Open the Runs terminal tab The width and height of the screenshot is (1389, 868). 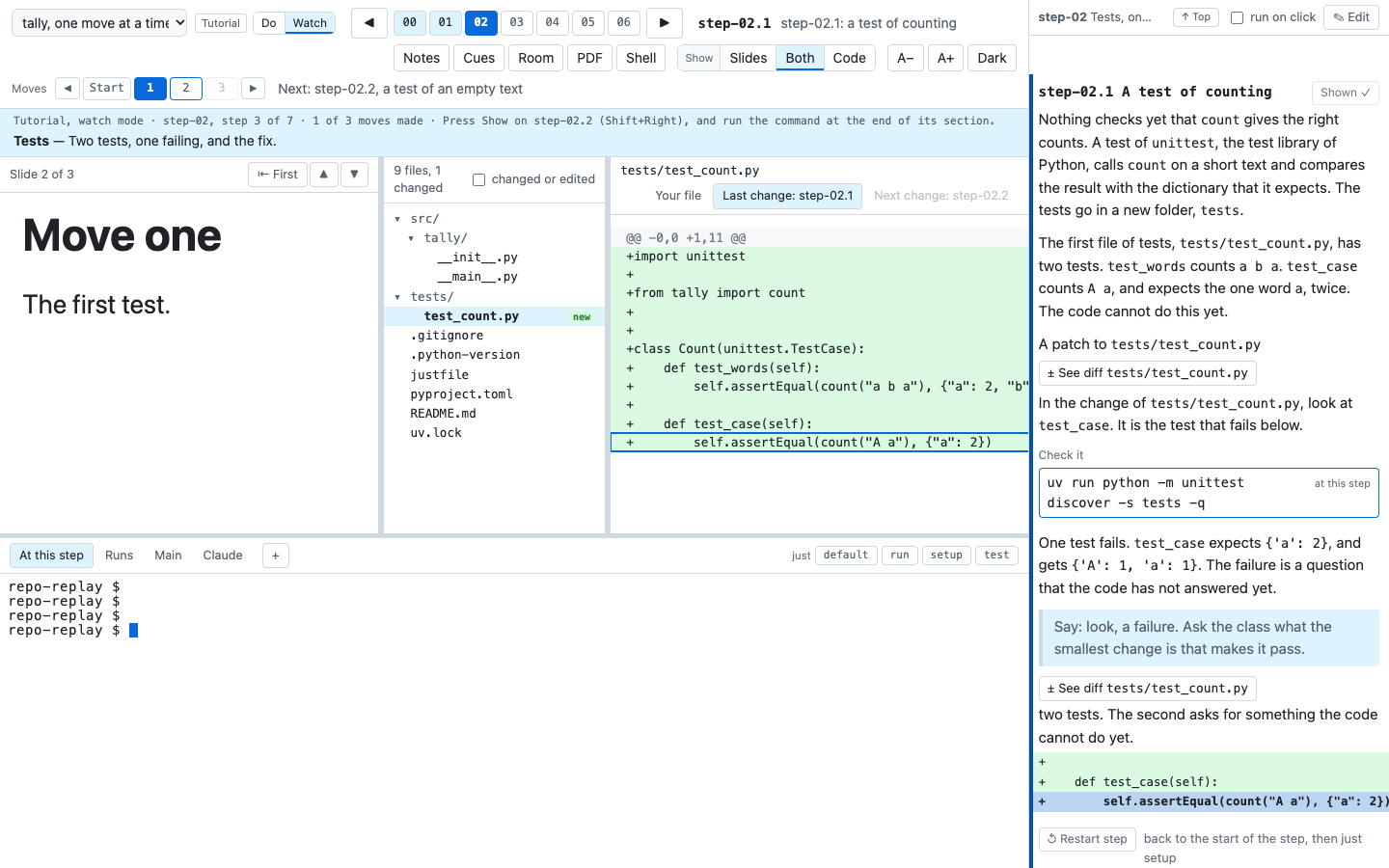120,556
